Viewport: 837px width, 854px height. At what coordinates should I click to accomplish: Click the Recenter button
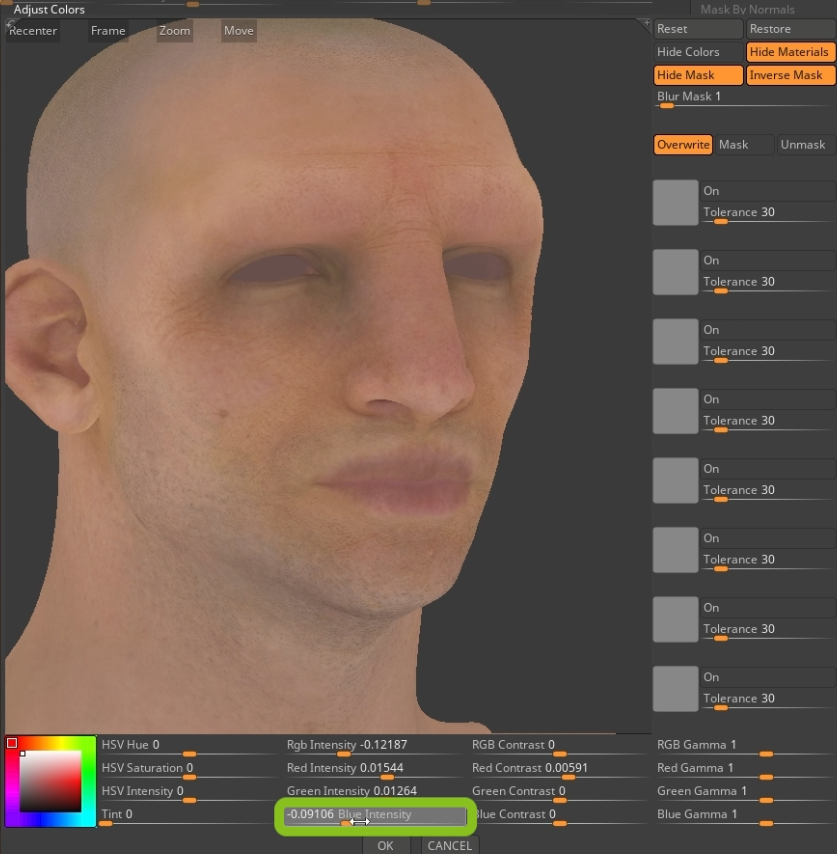click(x=33, y=31)
